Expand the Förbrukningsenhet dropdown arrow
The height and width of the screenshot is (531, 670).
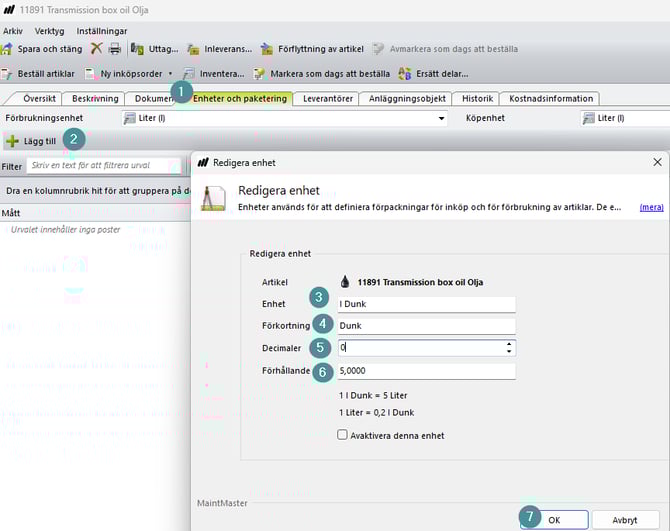pos(441,118)
